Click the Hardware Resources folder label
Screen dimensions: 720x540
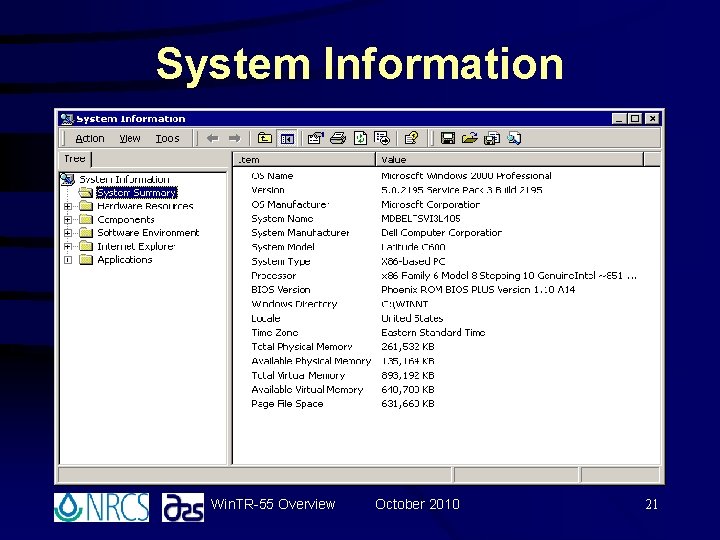[145, 206]
